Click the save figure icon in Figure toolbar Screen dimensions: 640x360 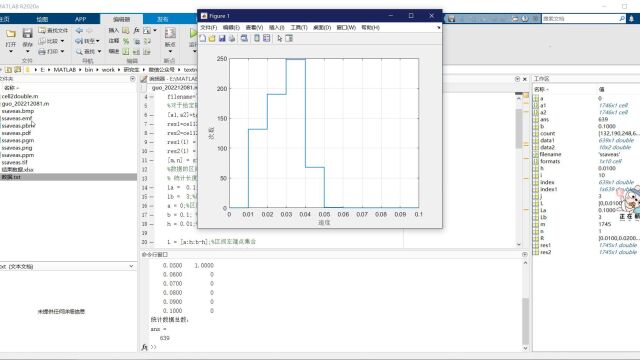coord(222,38)
